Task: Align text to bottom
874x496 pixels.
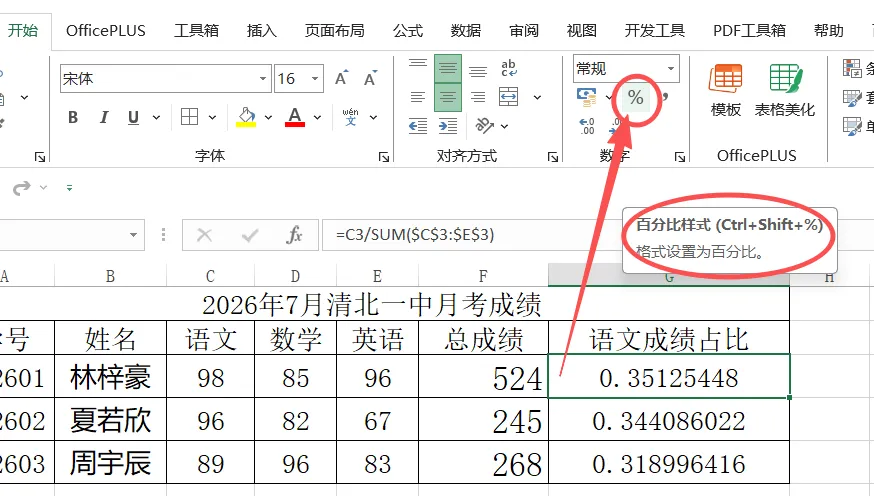Action: point(478,70)
